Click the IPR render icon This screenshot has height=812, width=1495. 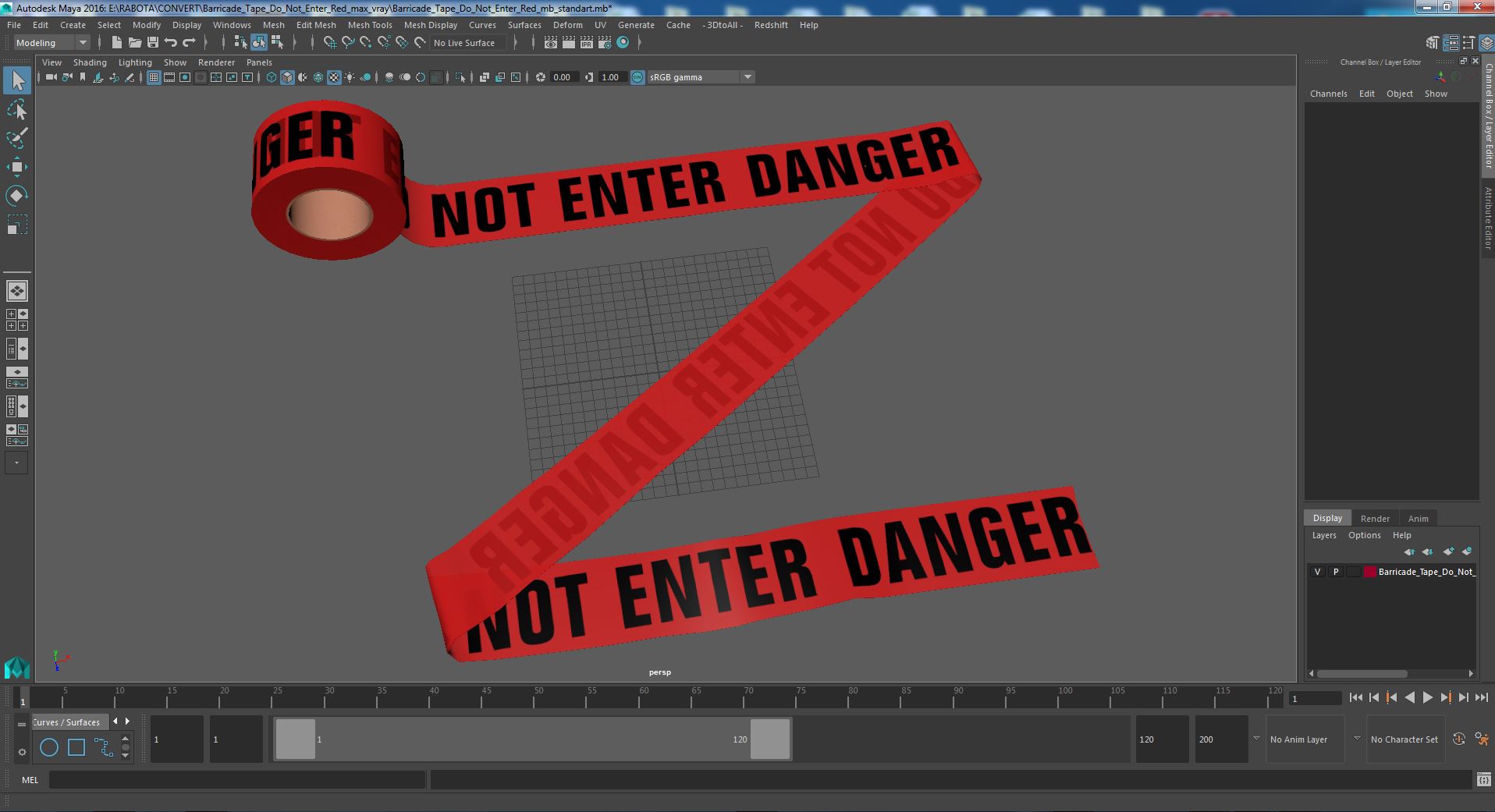coord(587,43)
